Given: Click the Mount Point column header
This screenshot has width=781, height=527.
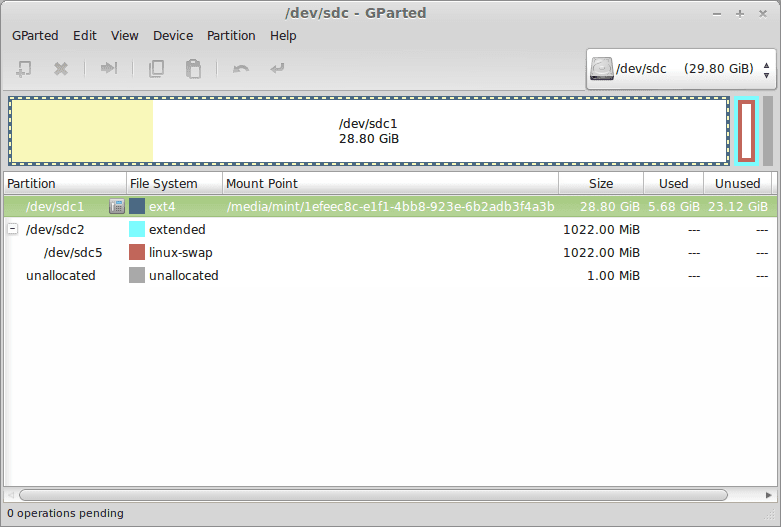Looking at the screenshot, I should tap(390, 183).
